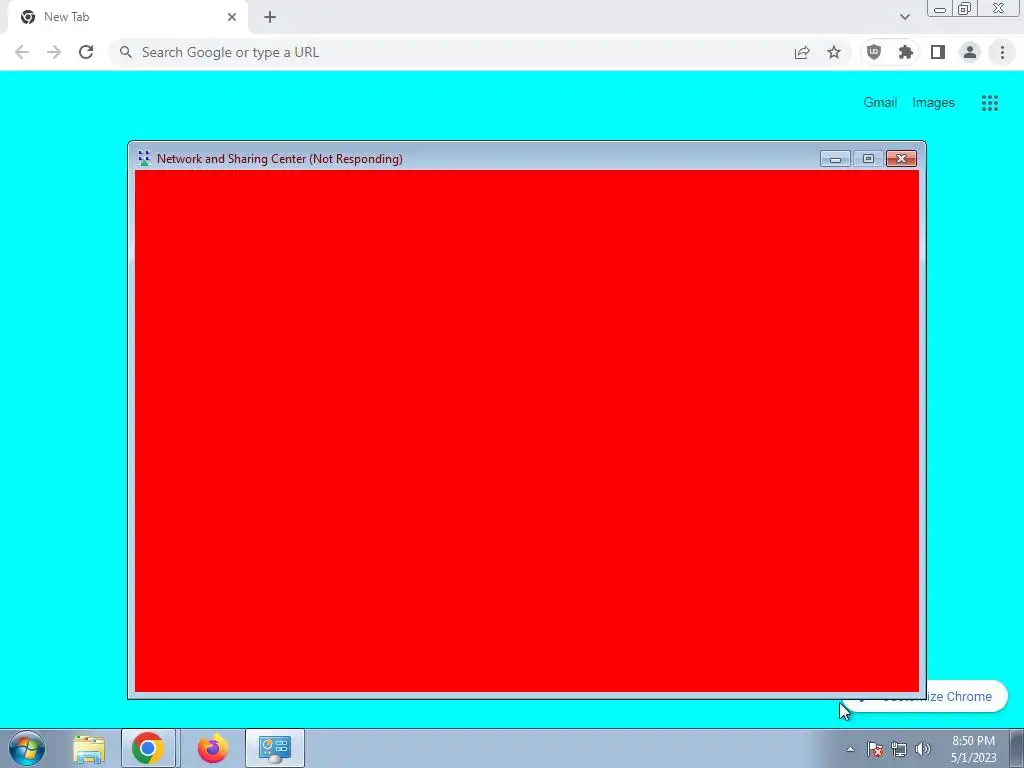
Task: Maximize the Network and Sharing Center window
Action: [868, 159]
